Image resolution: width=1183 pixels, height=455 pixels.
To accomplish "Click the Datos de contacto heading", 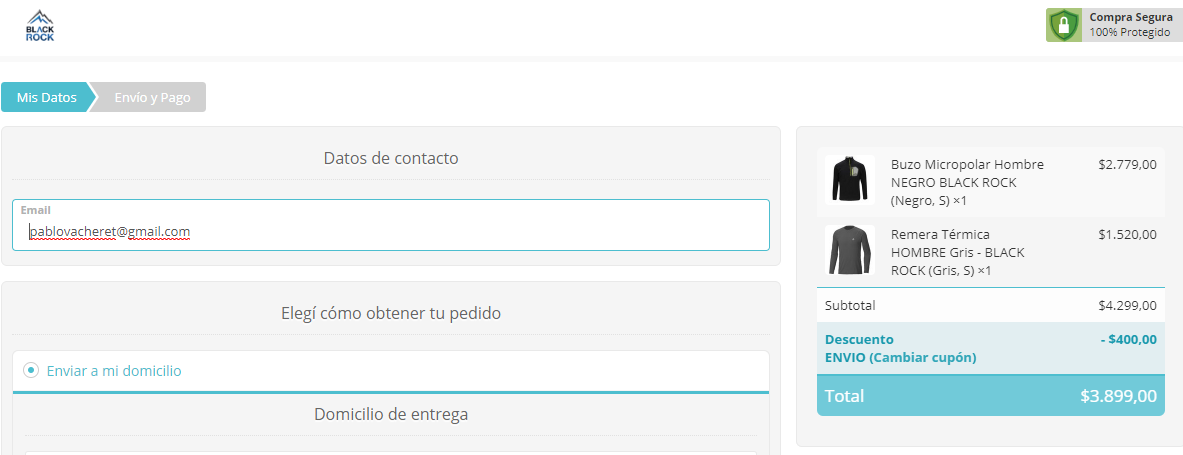I will point(391,158).
